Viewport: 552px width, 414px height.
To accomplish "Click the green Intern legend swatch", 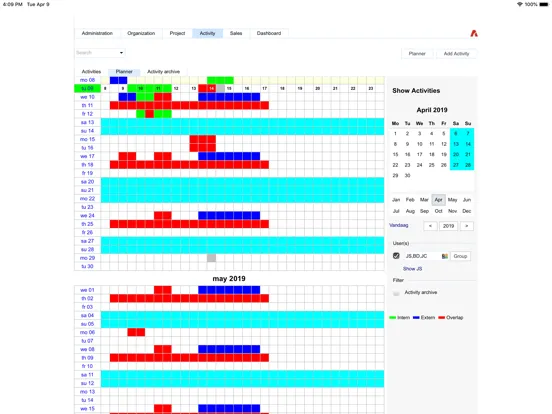I will [x=393, y=318].
